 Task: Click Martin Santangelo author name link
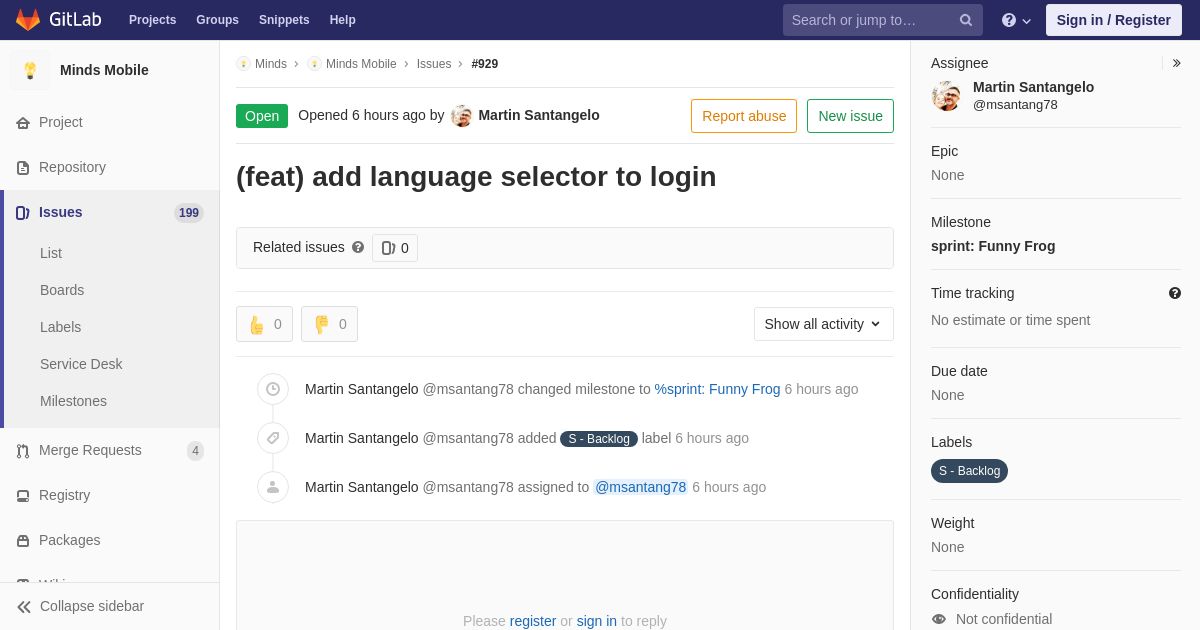tap(539, 115)
